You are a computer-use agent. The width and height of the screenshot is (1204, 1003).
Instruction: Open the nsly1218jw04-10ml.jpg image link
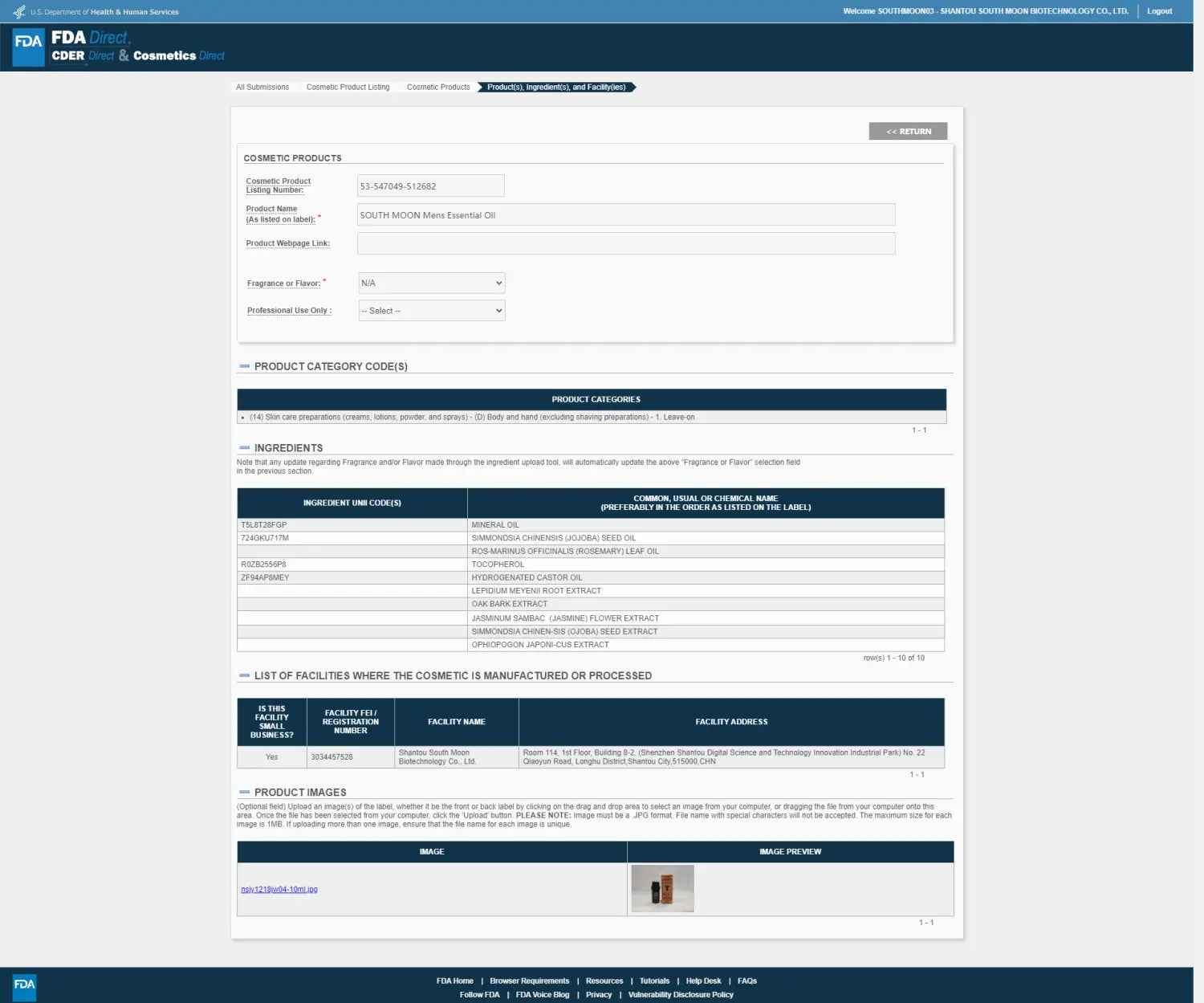click(279, 889)
